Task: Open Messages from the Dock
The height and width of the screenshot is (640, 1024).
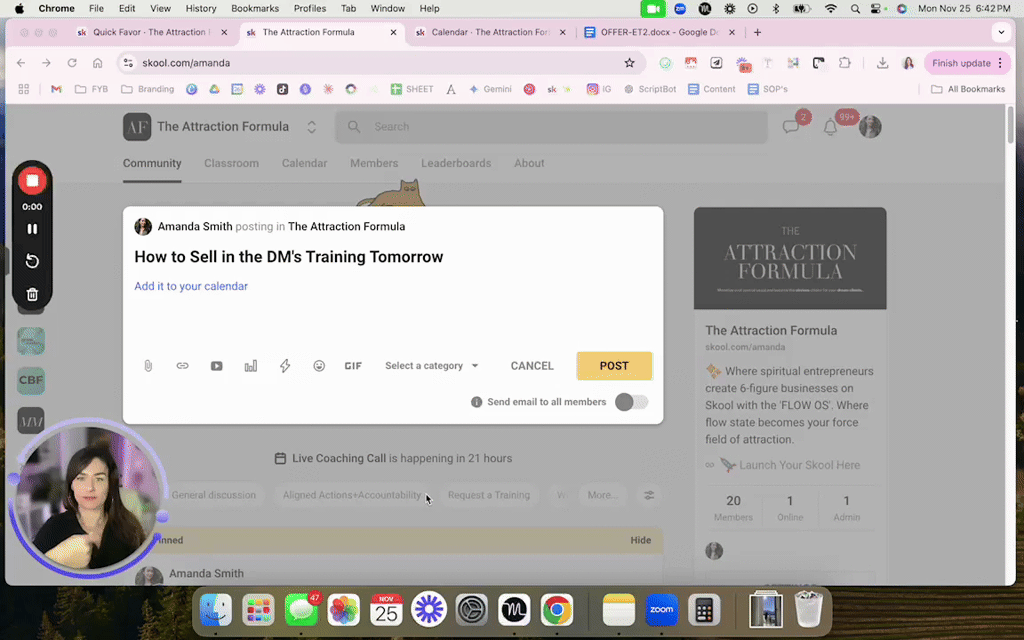Action: [x=302, y=610]
